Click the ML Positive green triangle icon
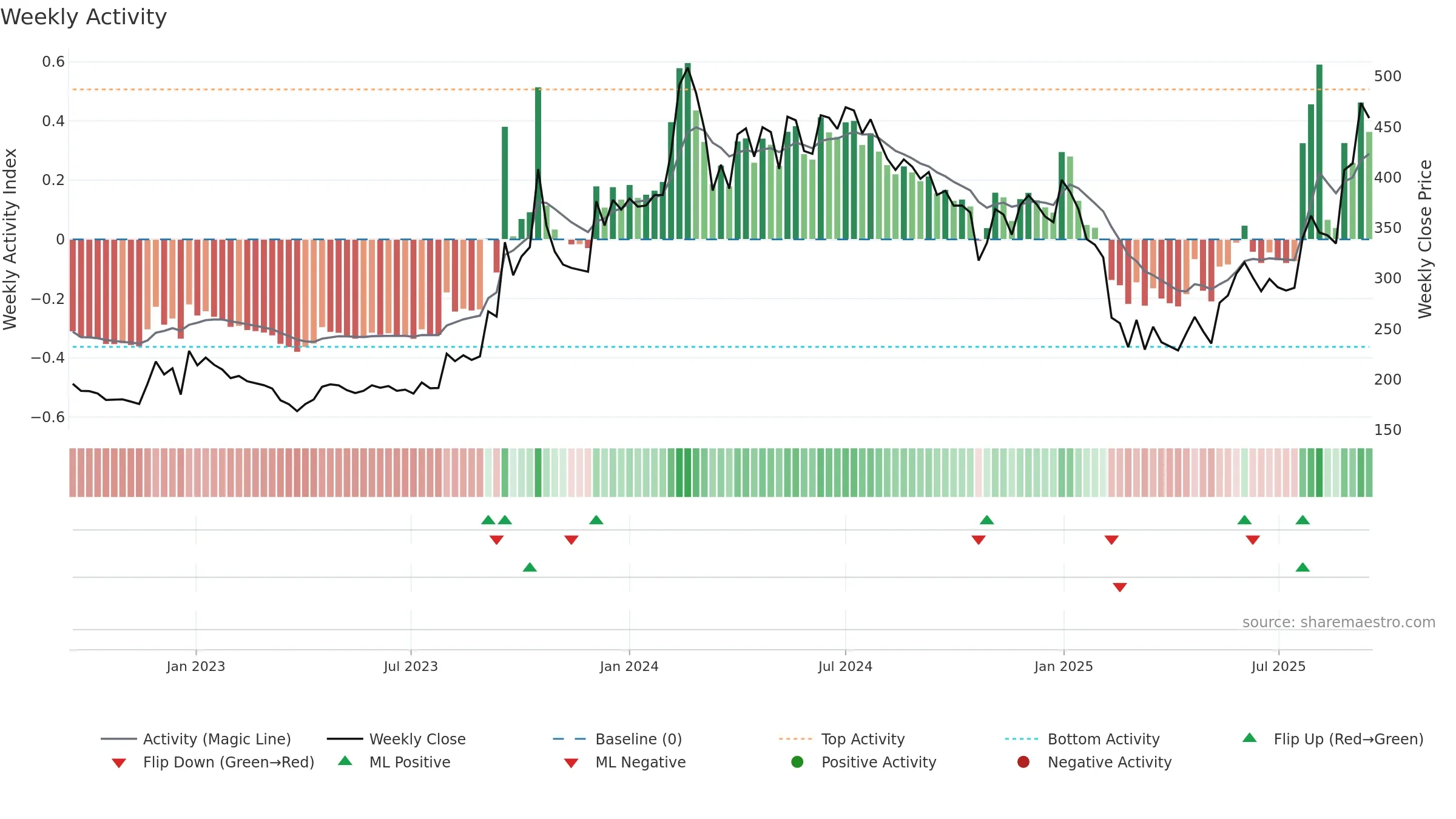This screenshot has width=1456, height=819. pyautogui.click(x=345, y=761)
